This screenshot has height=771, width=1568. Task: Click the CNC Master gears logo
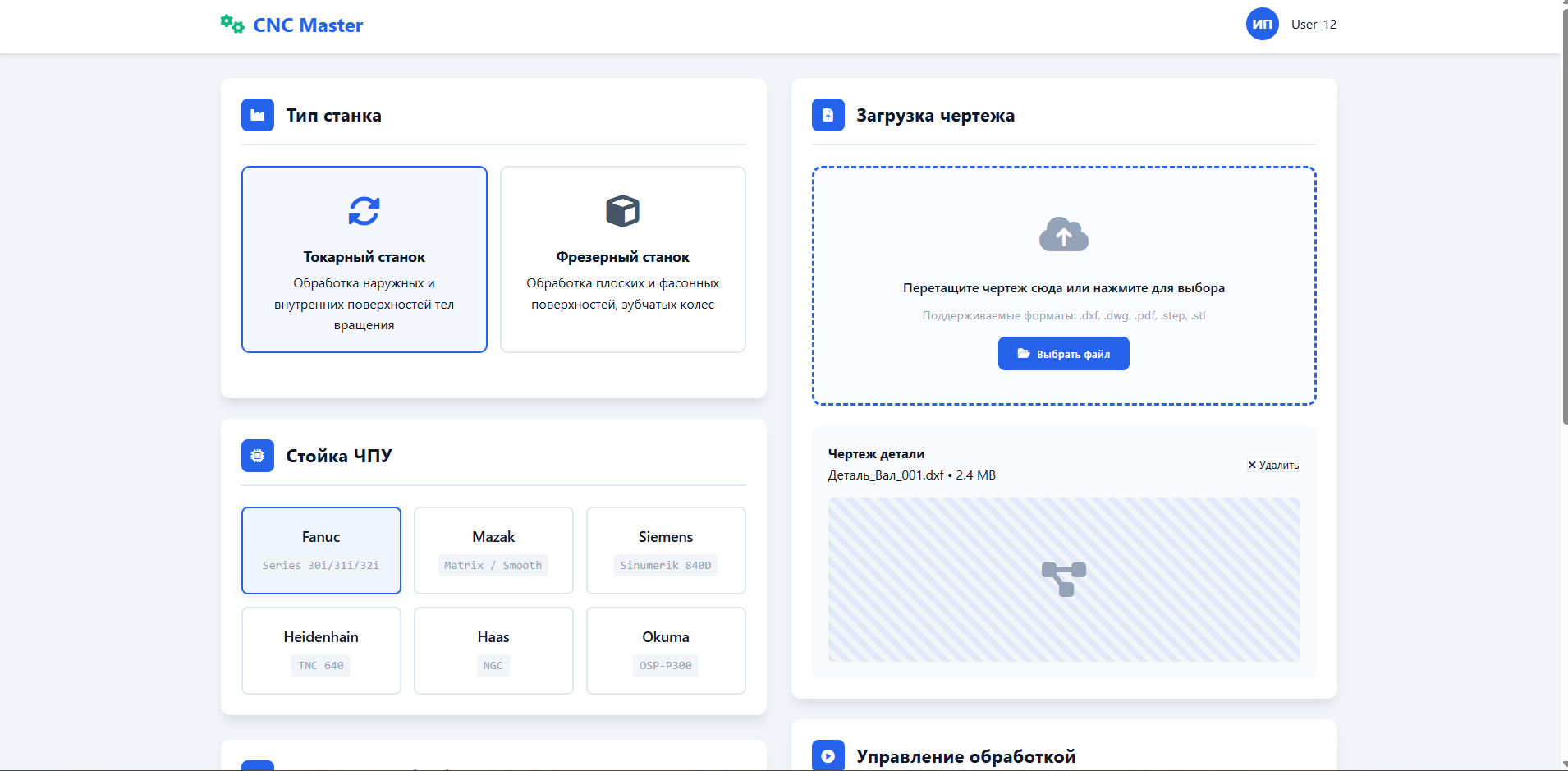point(230,24)
